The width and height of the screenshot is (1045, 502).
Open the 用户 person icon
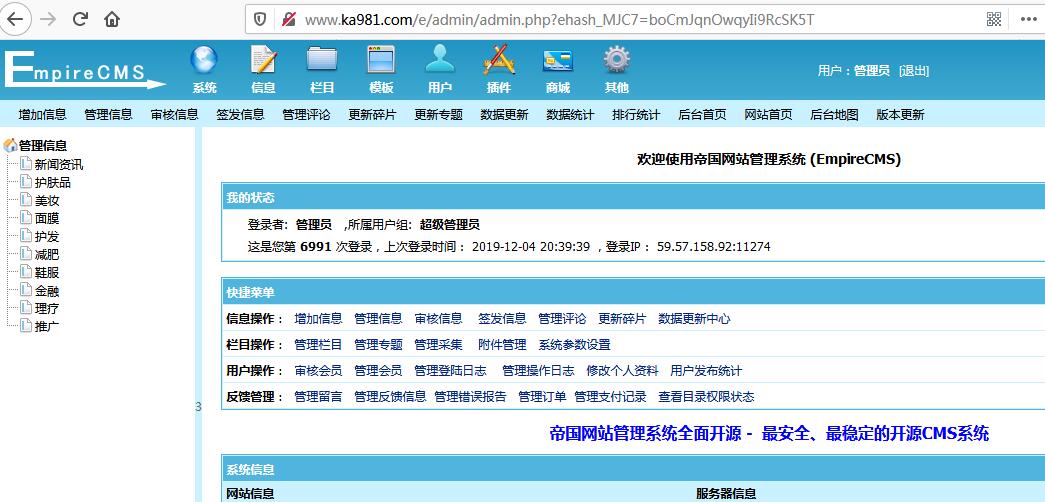pos(440,60)
